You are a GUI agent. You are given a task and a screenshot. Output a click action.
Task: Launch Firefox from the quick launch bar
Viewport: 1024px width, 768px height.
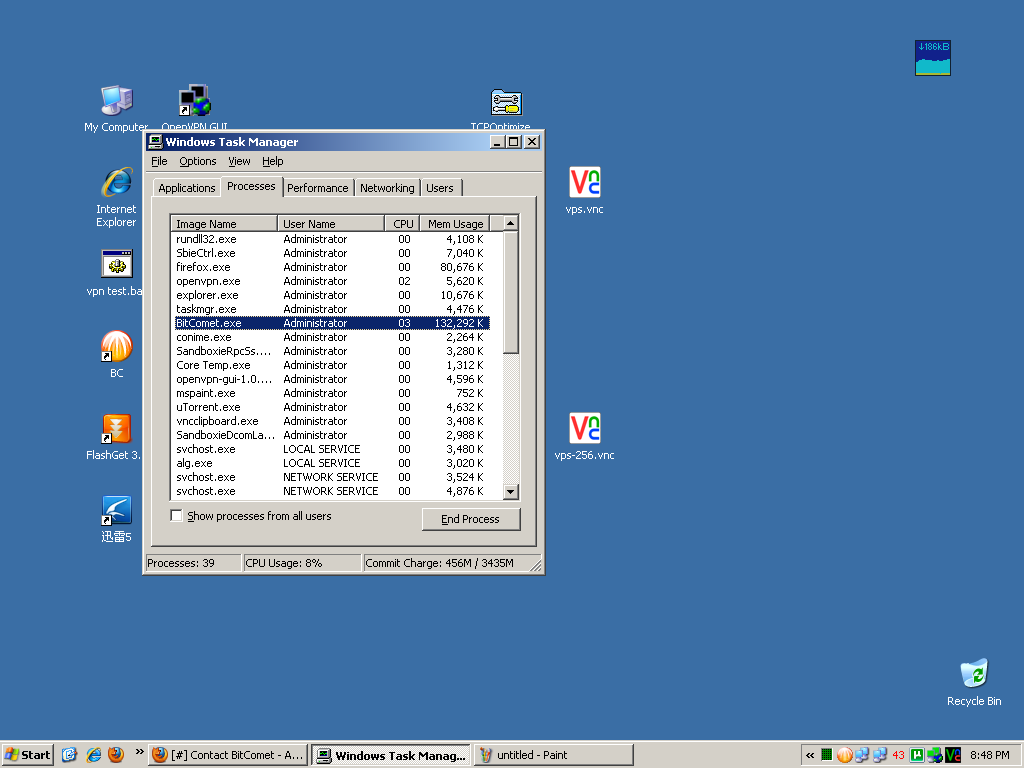click(x=116, y=755)
